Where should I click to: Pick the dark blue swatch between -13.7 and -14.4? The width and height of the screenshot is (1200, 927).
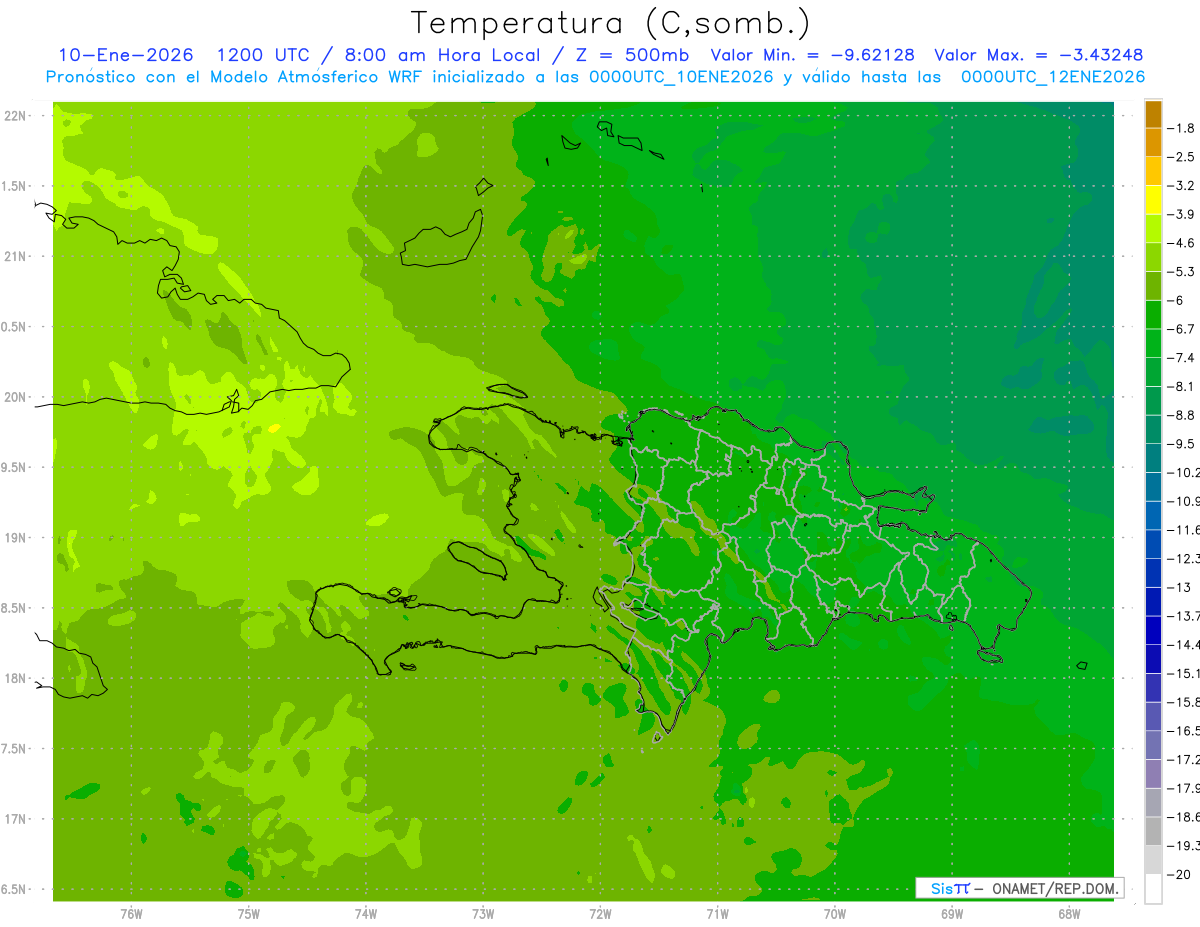pos(1153,630)
